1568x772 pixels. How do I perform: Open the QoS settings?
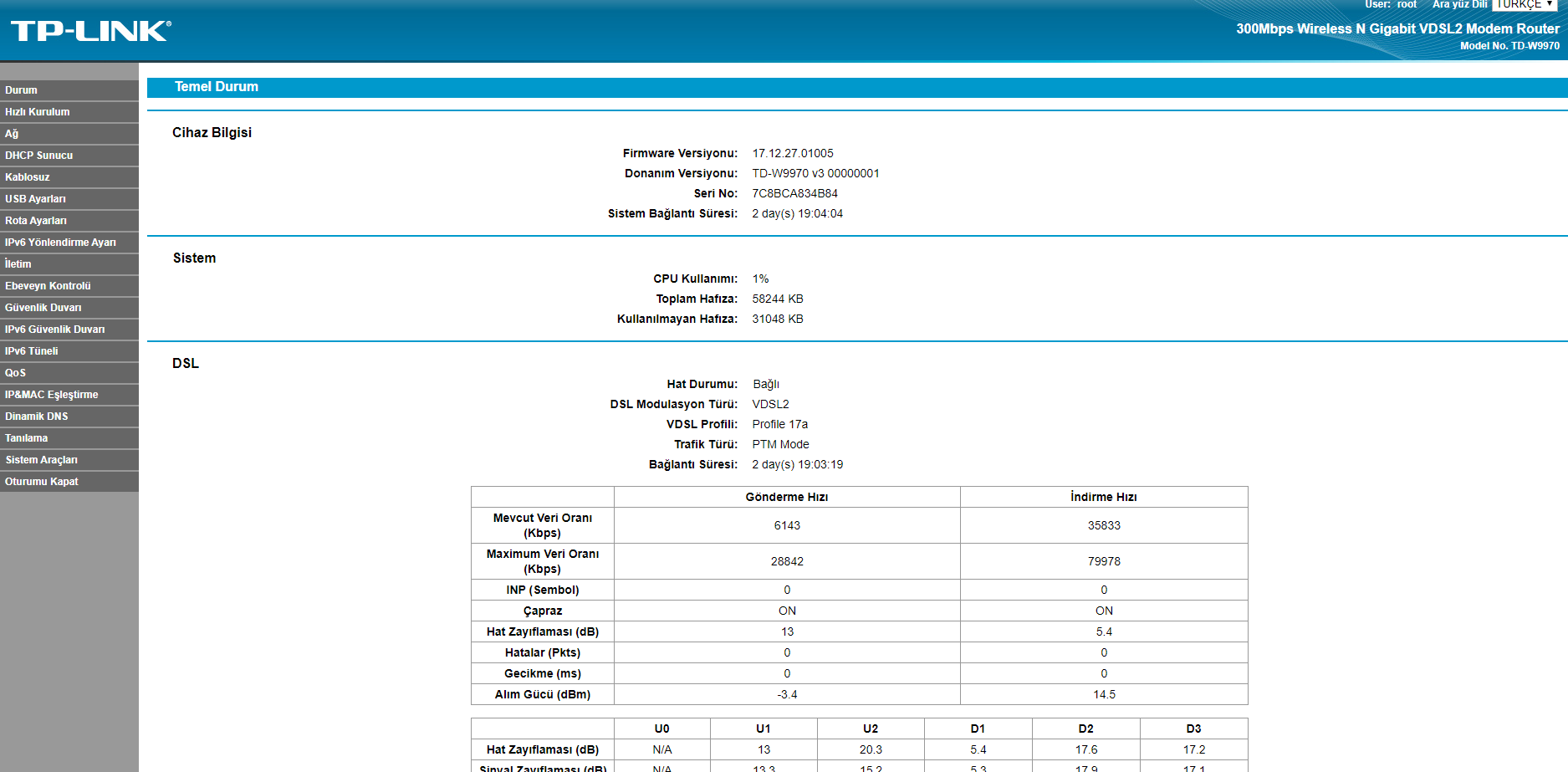pyautogui.click(x=69, y=373)
